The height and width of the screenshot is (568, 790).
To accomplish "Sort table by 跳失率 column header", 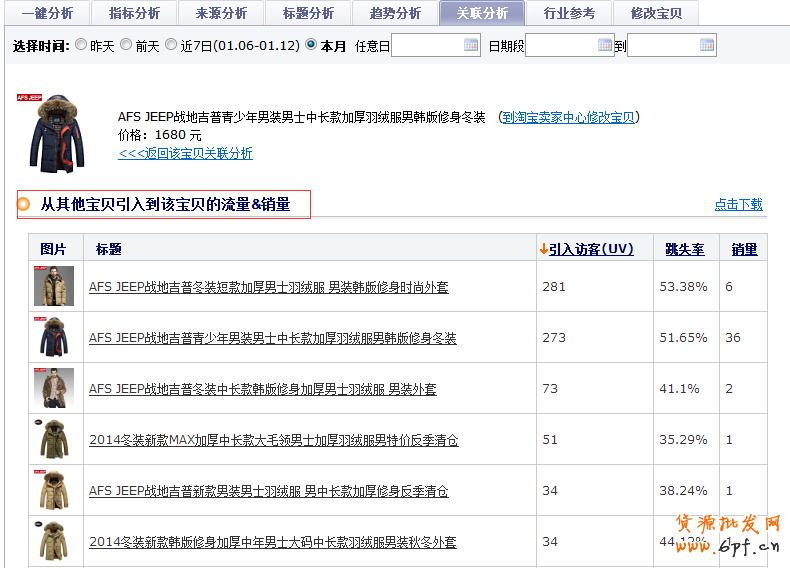I will pyautogui.click(x=685, y=249).
